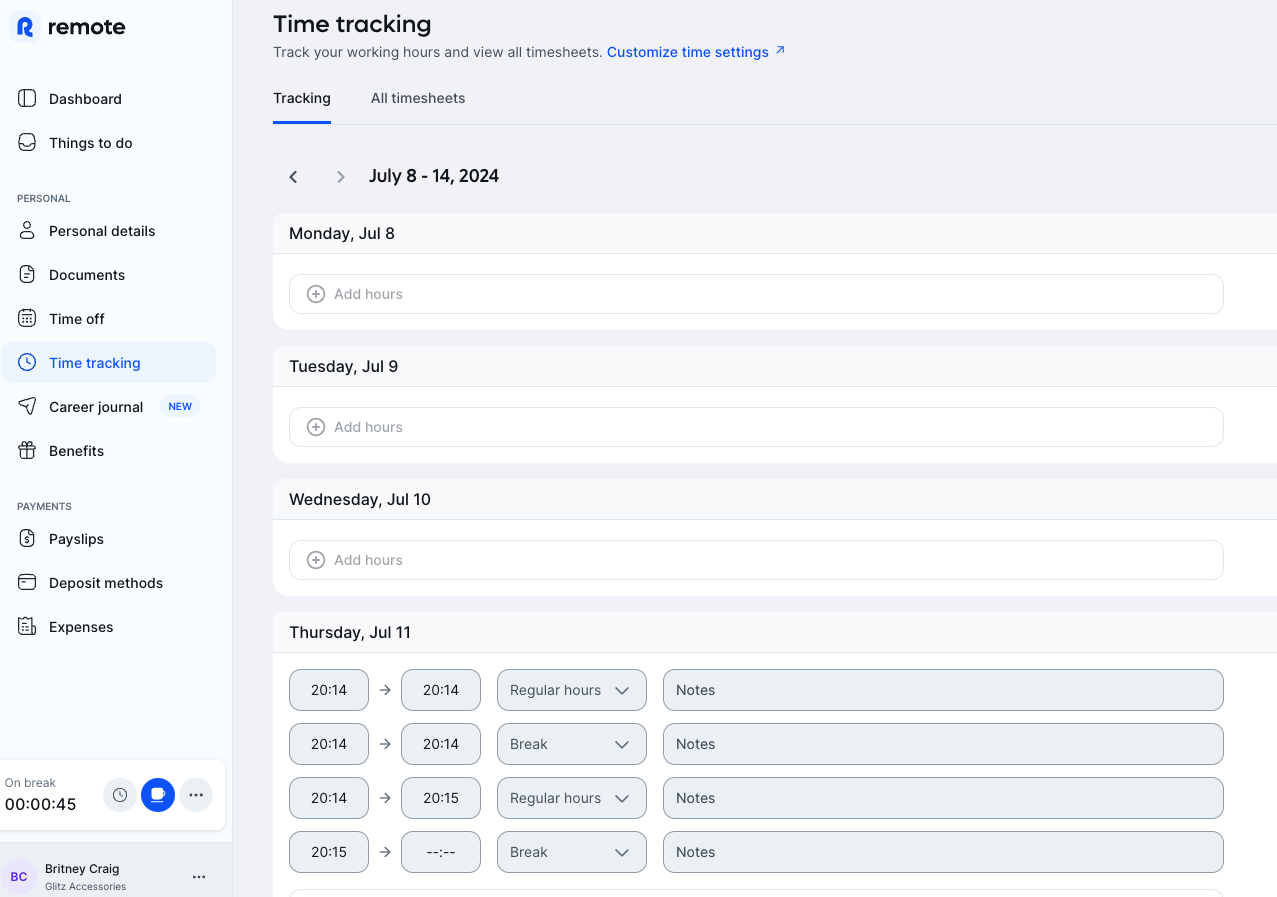Switch to the All timesheets tab

point(418,98)
